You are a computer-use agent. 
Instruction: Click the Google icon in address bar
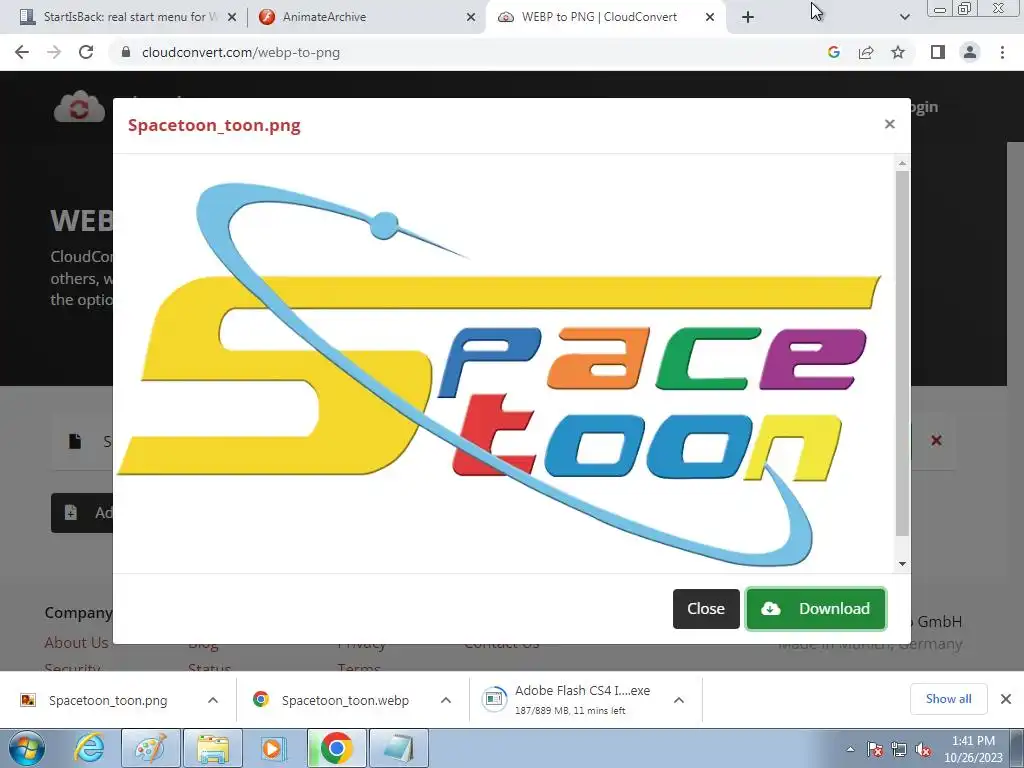point(833,52)
